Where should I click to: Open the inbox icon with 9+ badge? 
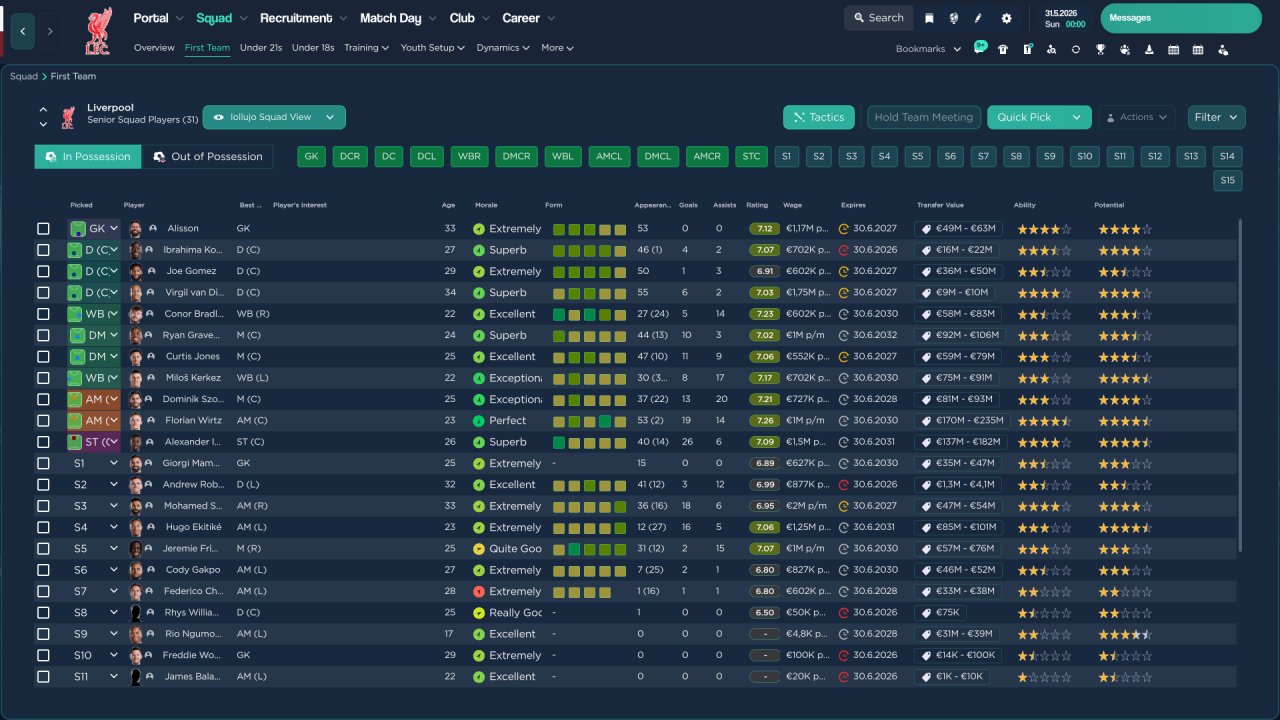point(979,48)
